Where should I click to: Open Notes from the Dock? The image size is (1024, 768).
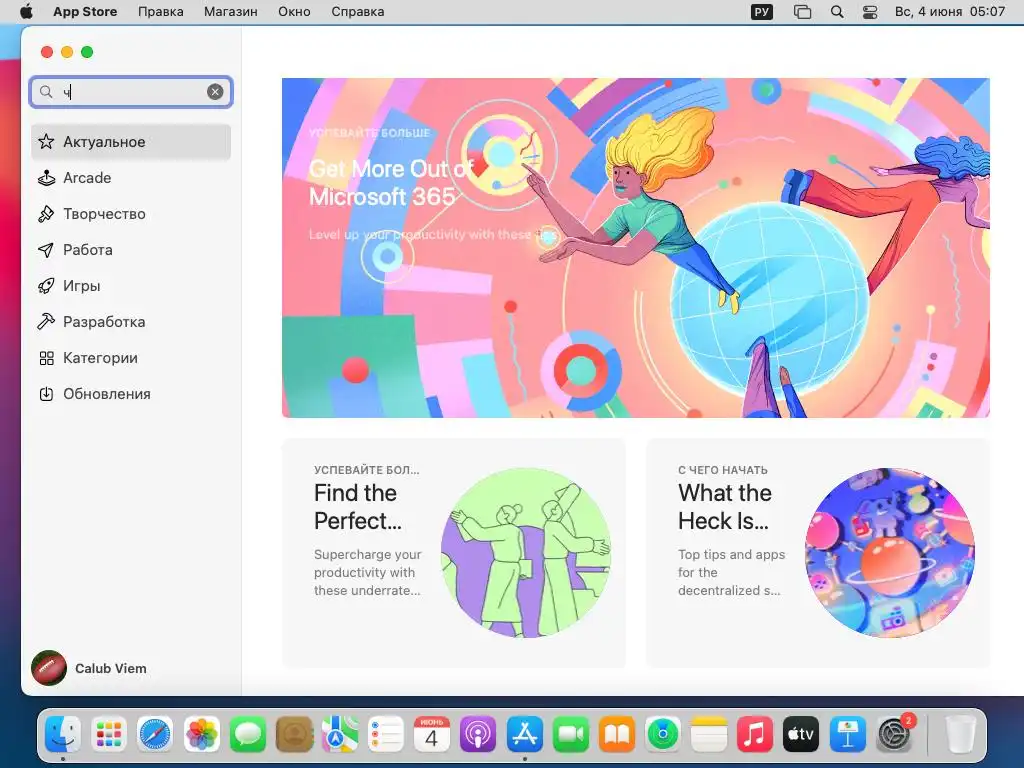(709, 735)
